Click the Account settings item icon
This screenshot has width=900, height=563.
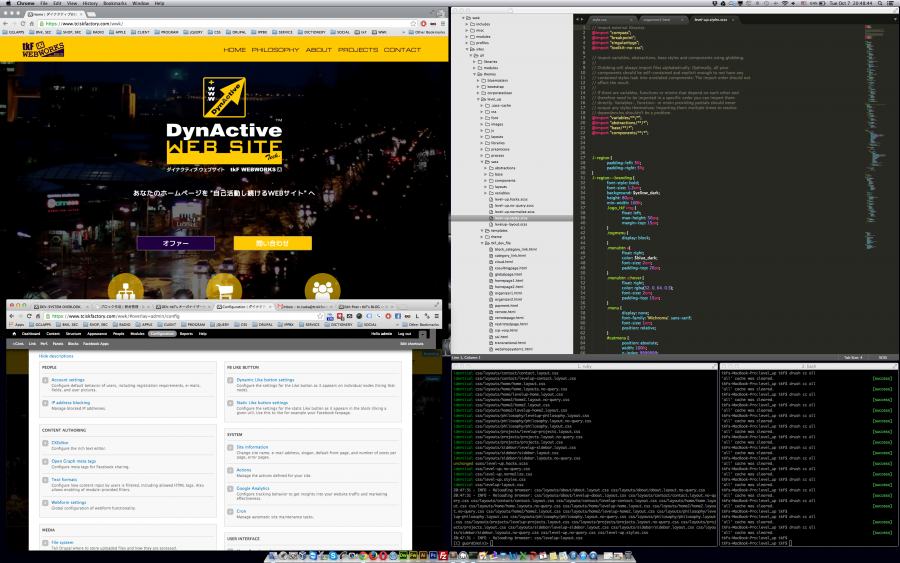pyautogui.click(x=45, y=380)
